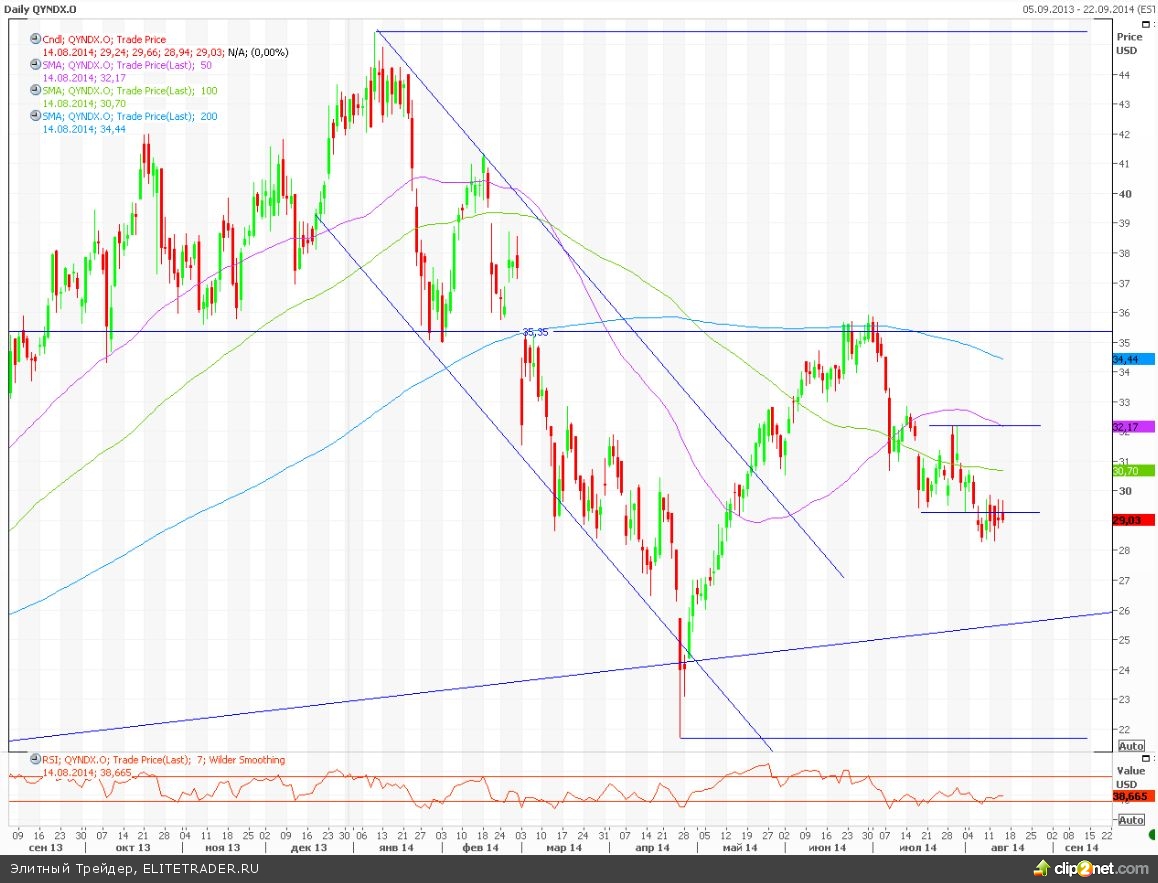1158x883 pixels.
Task: Click the 'Price USD' axis title
Action: [x=1128, y=44]
